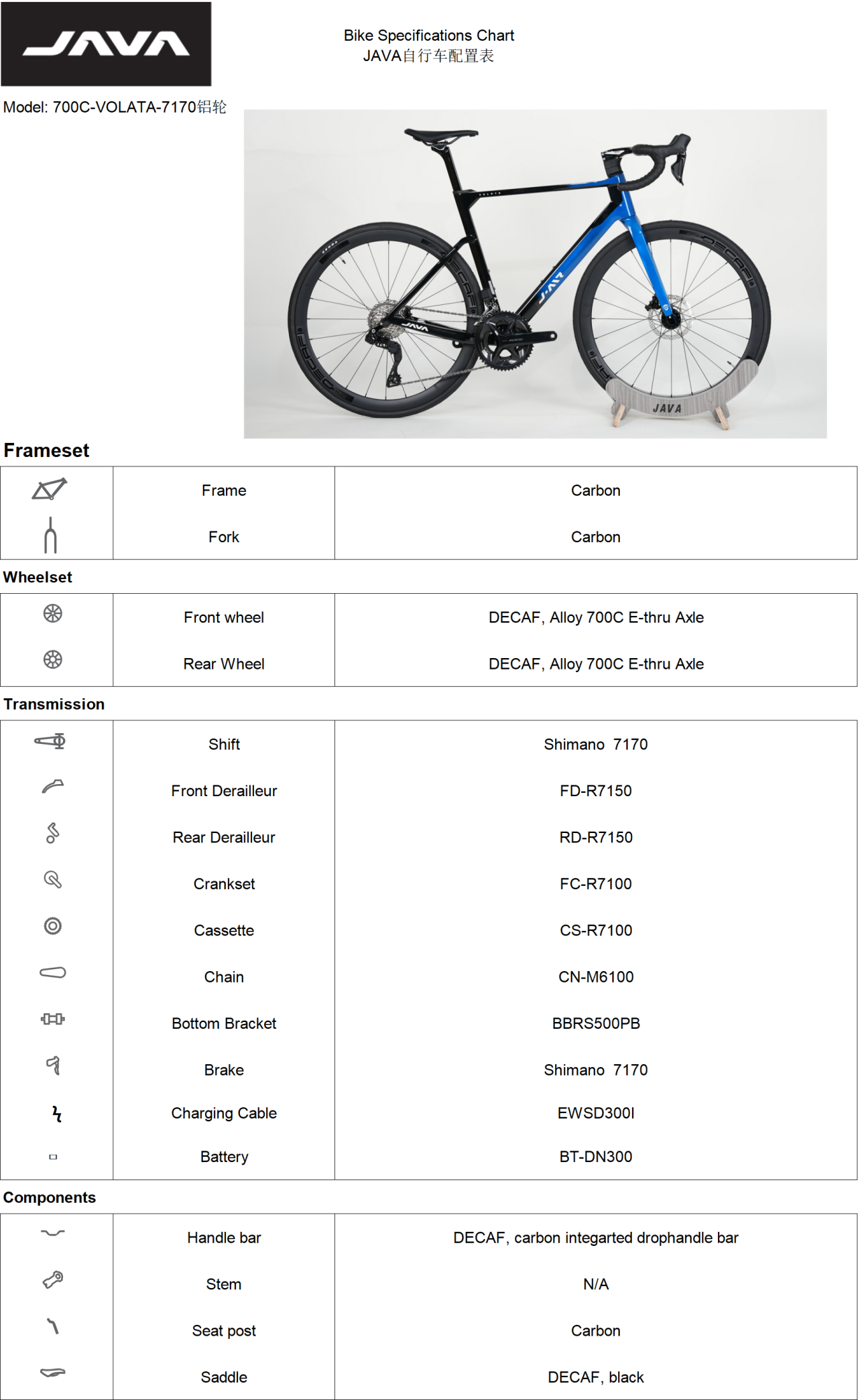
Task: Click the bottom bracket icon
Action: tap(52, 1019)
